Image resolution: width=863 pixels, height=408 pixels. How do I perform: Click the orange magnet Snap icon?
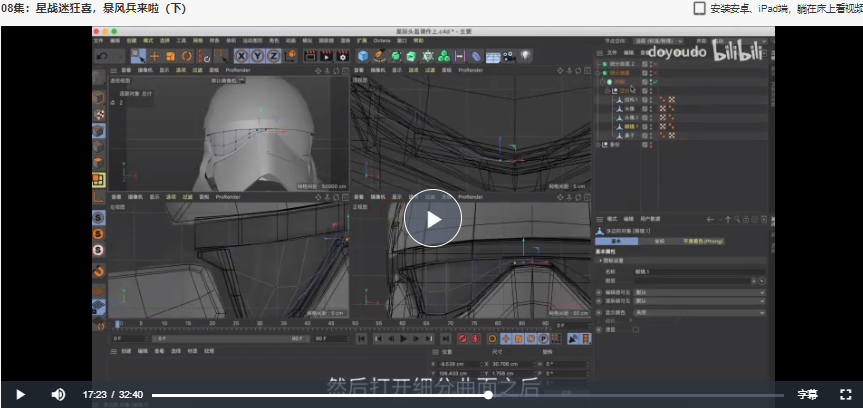click(x=99, y=271)
